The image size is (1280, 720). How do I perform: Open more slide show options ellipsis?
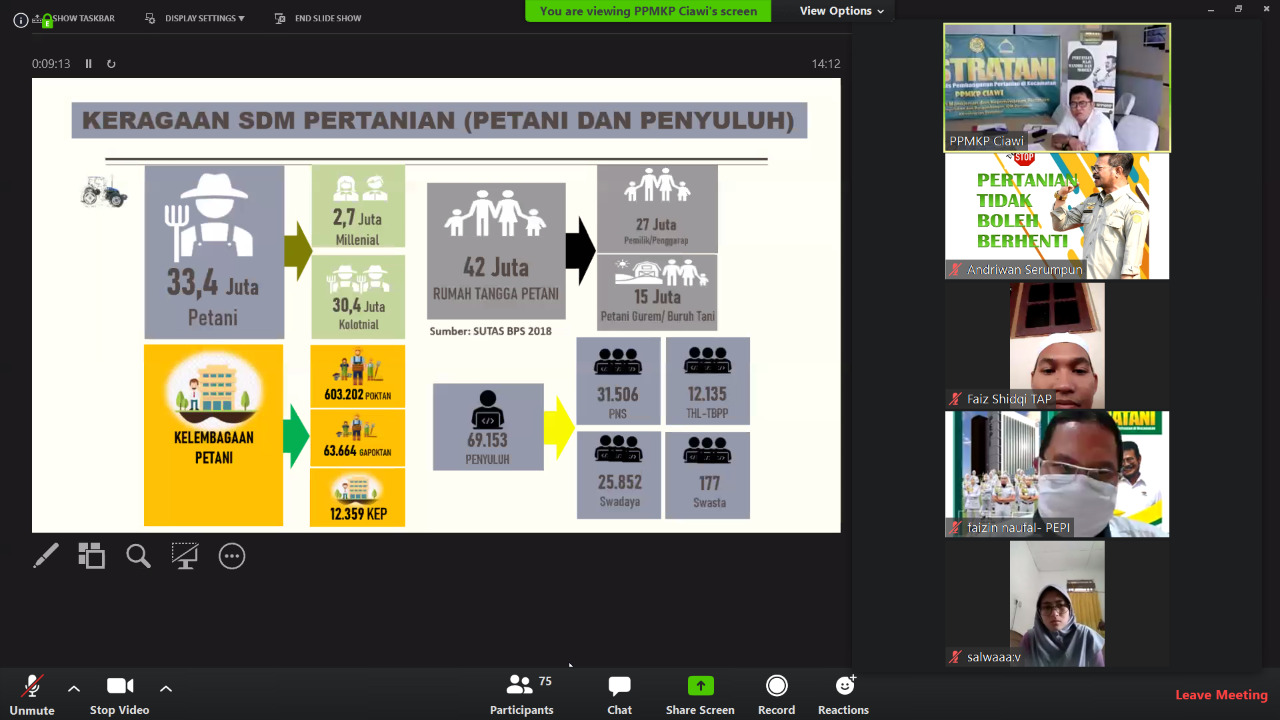pos(232,556)
